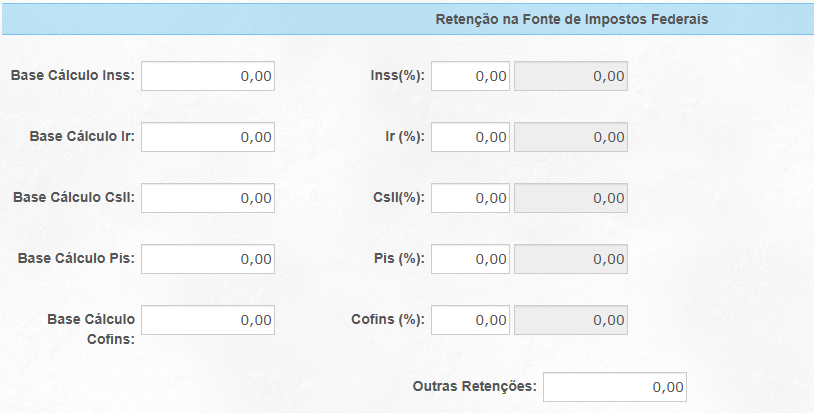Select the Csll(%) percentage field

click(470, 198)
